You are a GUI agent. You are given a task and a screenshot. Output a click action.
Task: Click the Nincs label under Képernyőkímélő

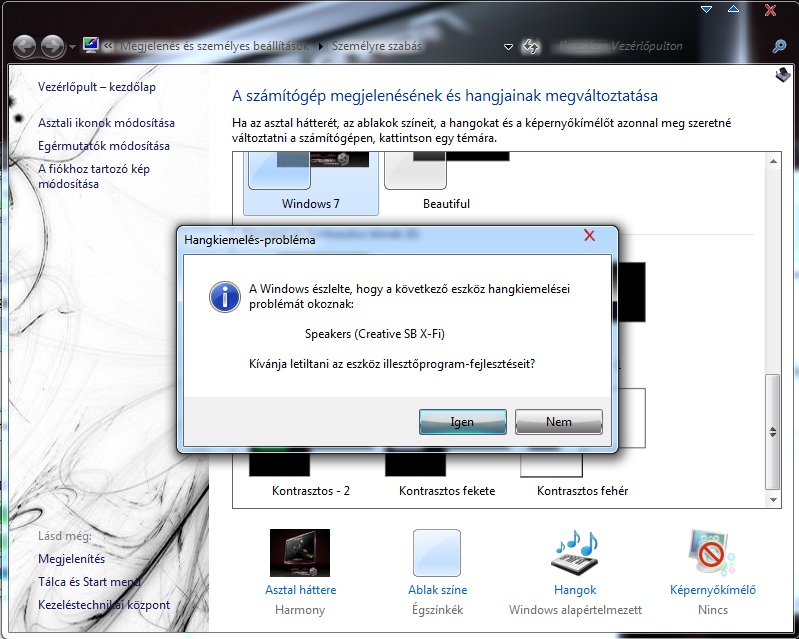712,609
